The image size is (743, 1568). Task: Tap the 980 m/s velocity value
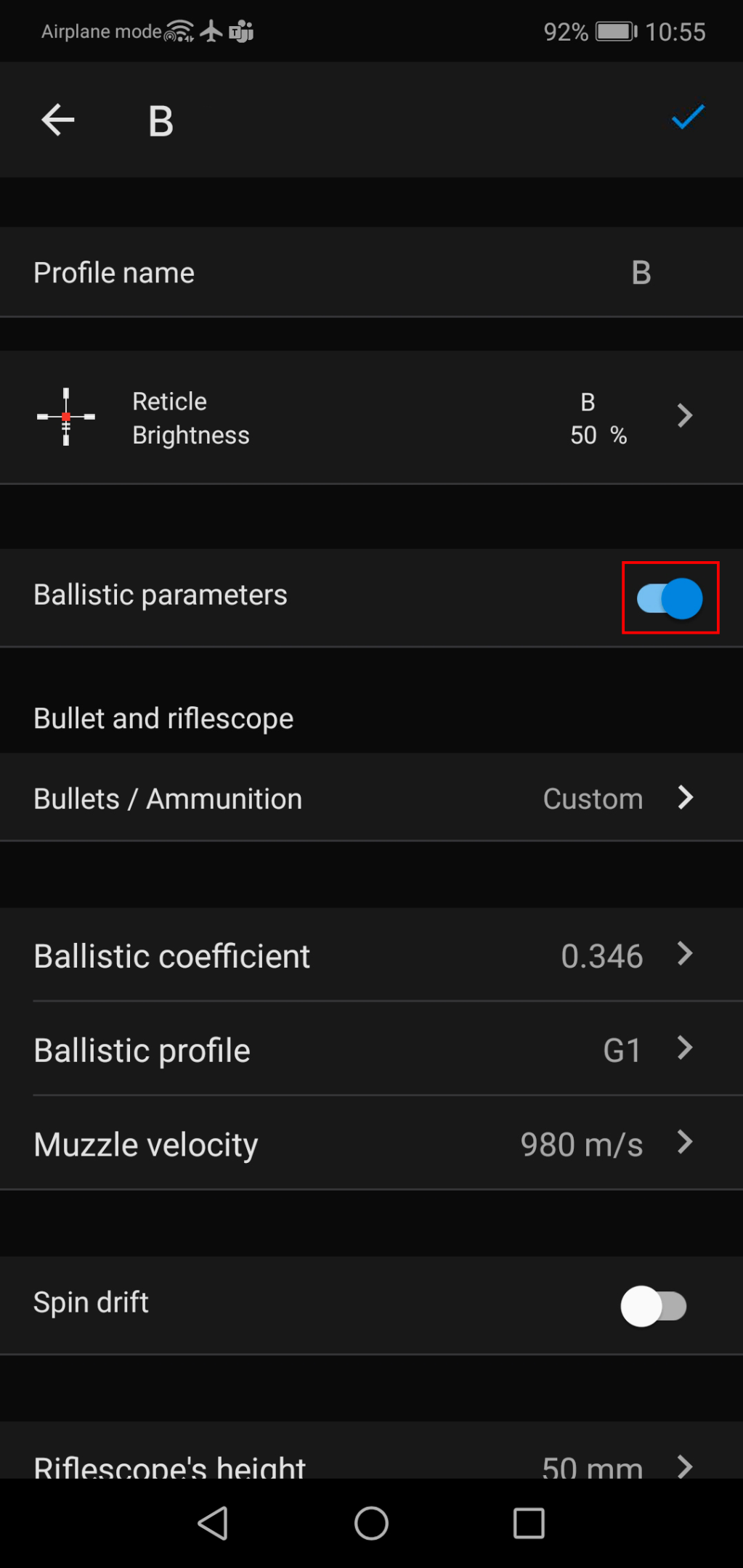click(x=581, y=1145)
